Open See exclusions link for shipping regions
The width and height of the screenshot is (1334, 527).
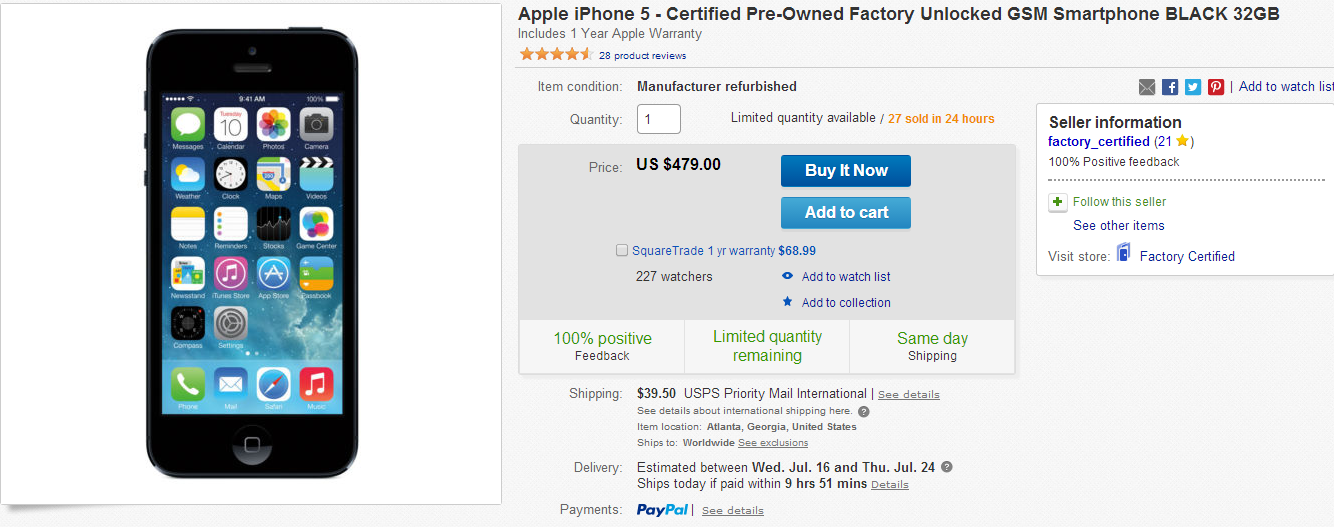click(x=773, y=443)
